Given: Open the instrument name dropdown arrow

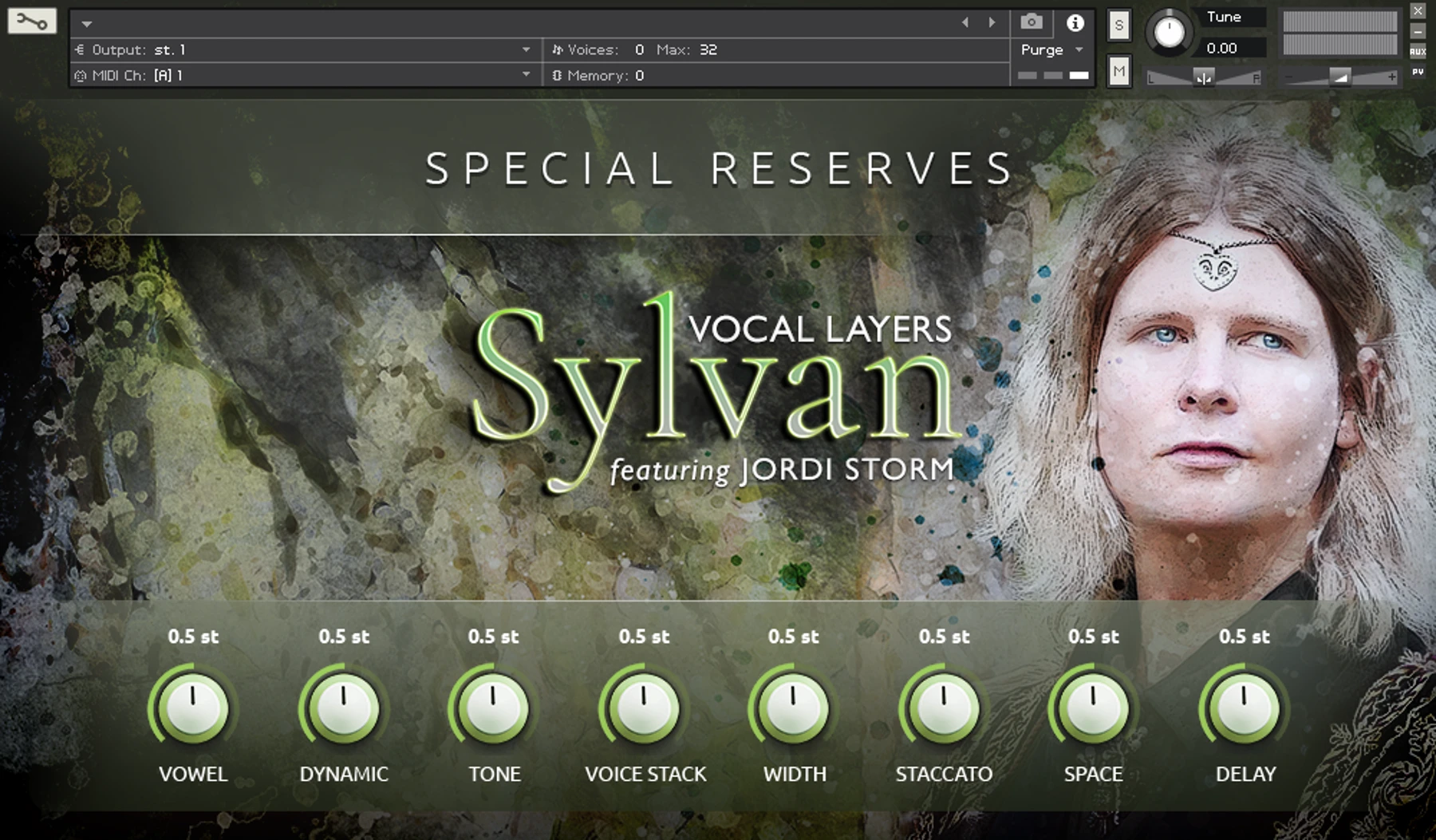Looking at the screenshot, I should point(87,24).
